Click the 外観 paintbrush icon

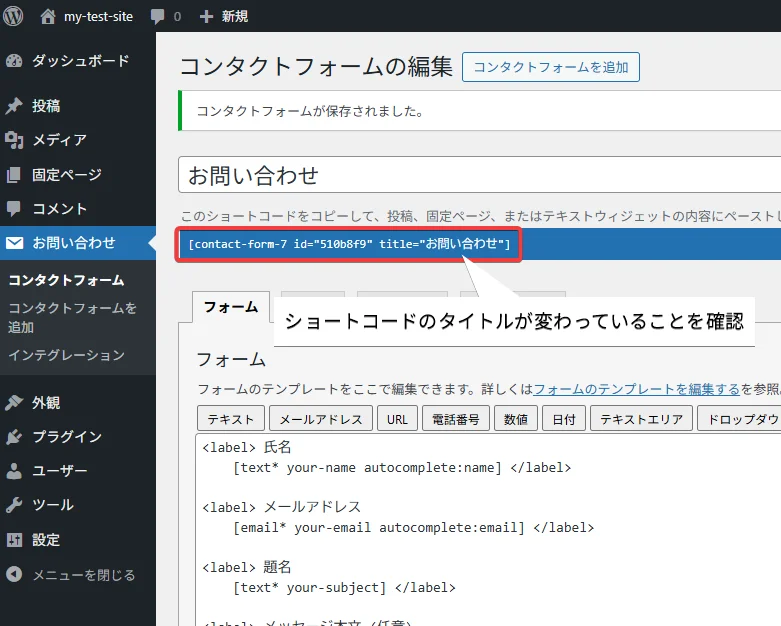point(14,402)
